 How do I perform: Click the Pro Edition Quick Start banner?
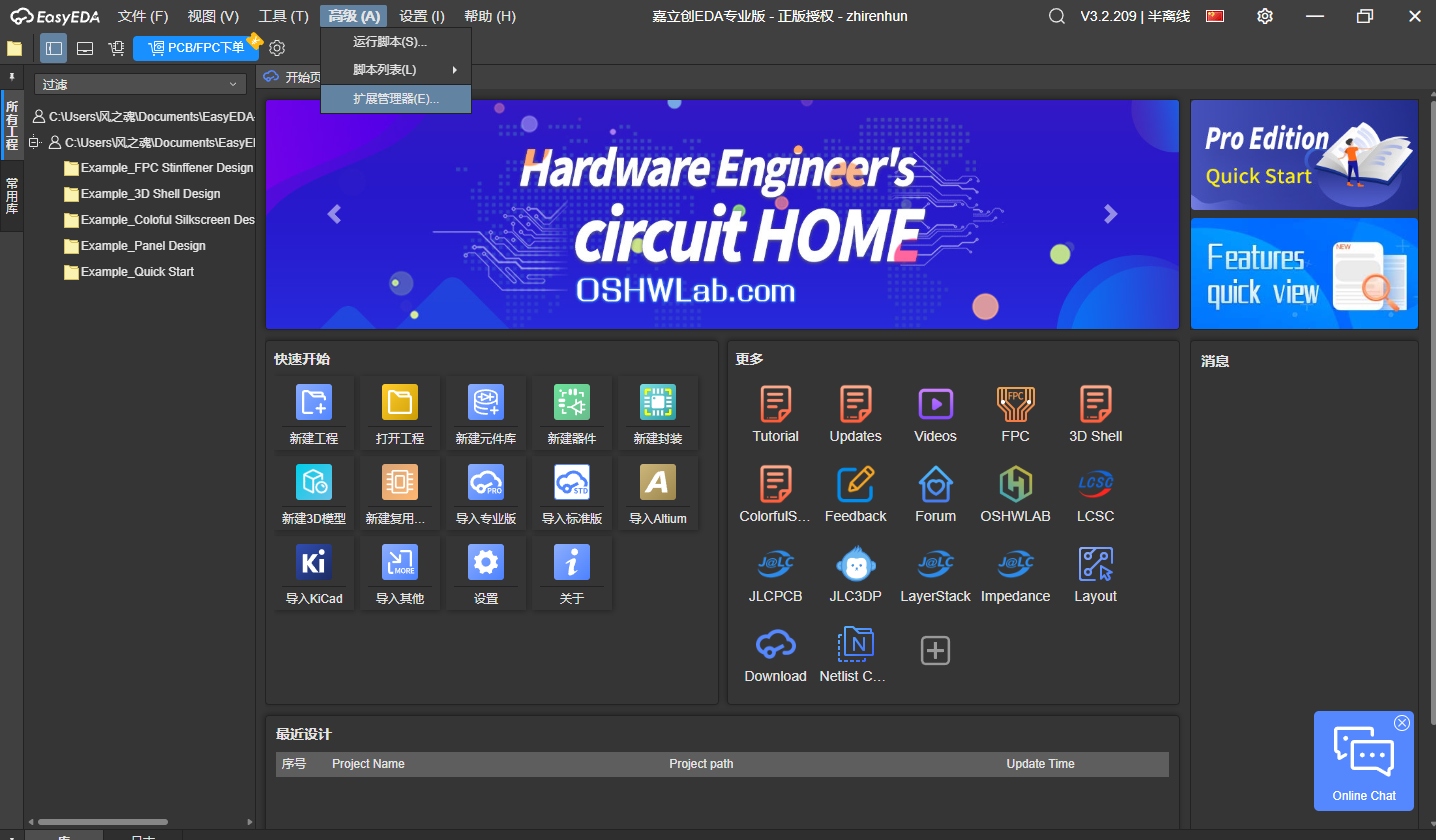[x=1304, y=155]
